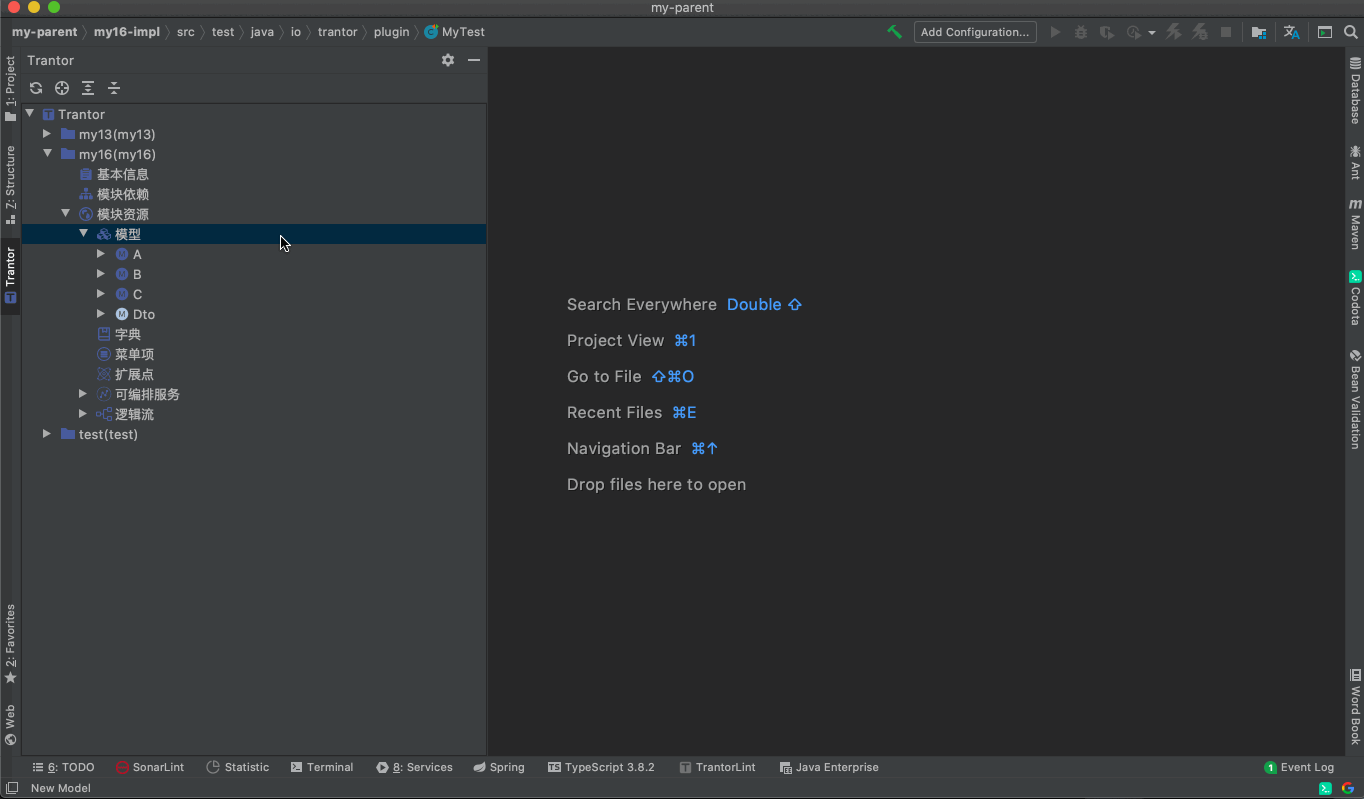
Task: Select the 模块依赖 tree item
Action: 254,194
